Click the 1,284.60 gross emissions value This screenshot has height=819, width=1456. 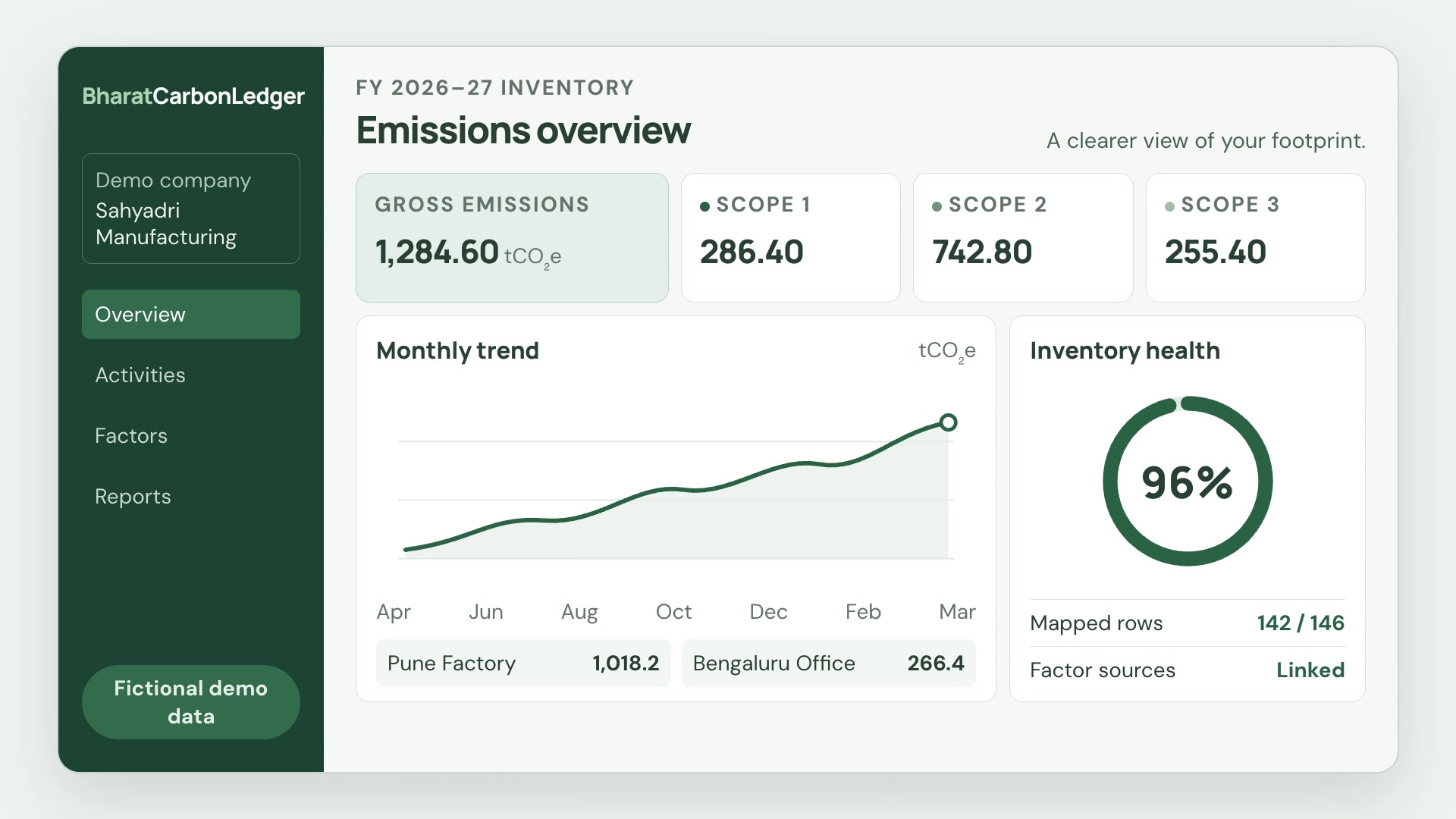(x=437, y=253)
